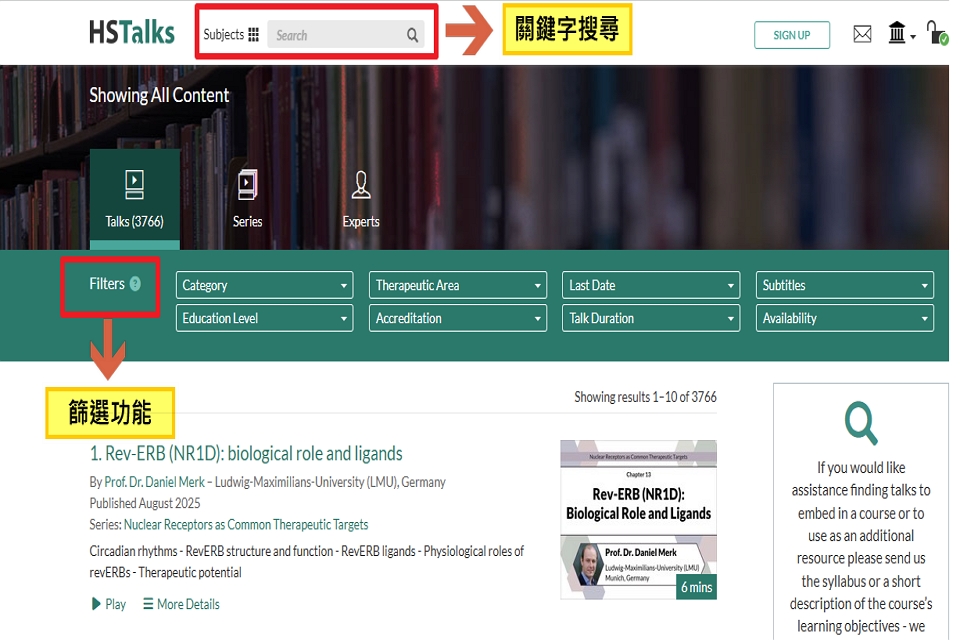The image size is (960, 640).
Task: Open Prof. Dr. Daniel Merk's profile link
Action: point(154,482)
